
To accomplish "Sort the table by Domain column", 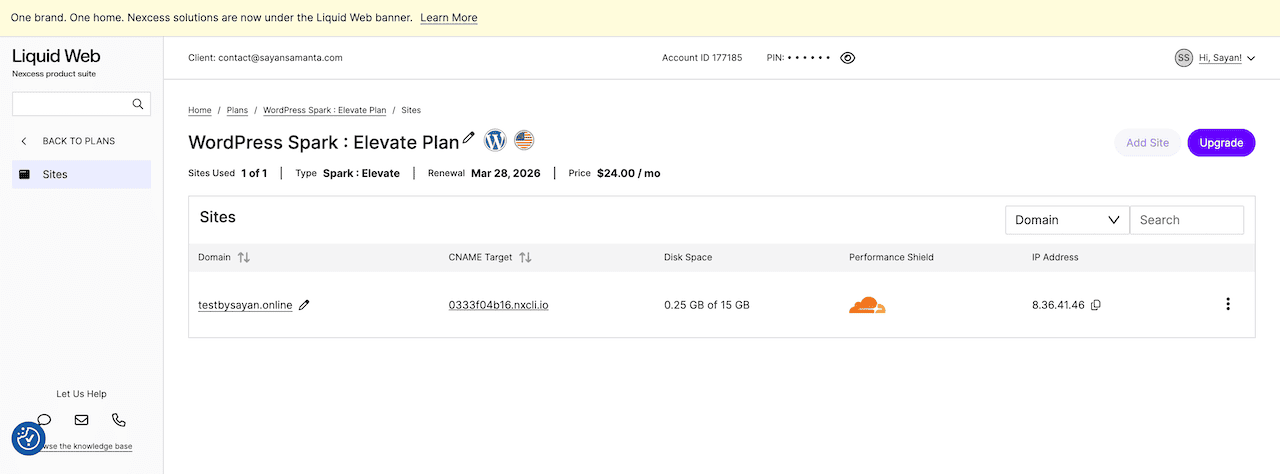I will coord(243,257).
